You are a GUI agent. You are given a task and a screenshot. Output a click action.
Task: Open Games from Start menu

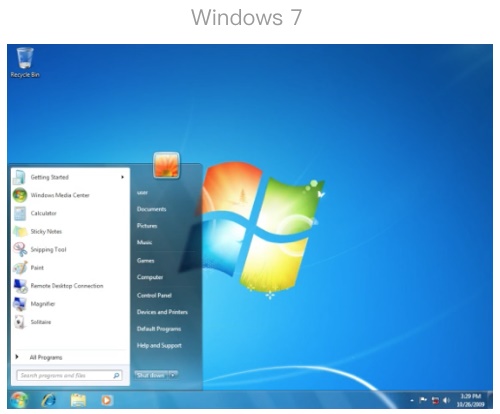[x=146, y=260]
